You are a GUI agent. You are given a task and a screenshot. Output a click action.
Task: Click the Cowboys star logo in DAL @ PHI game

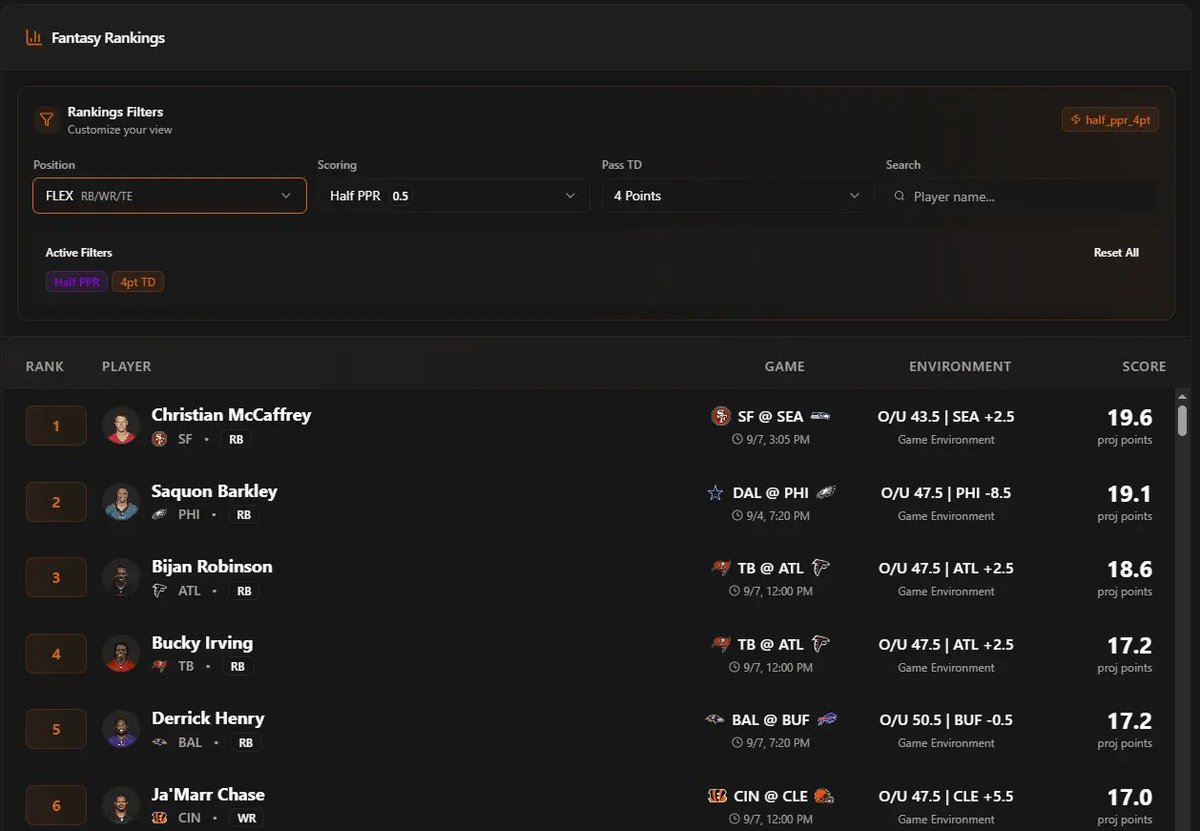tap(715, 493)
